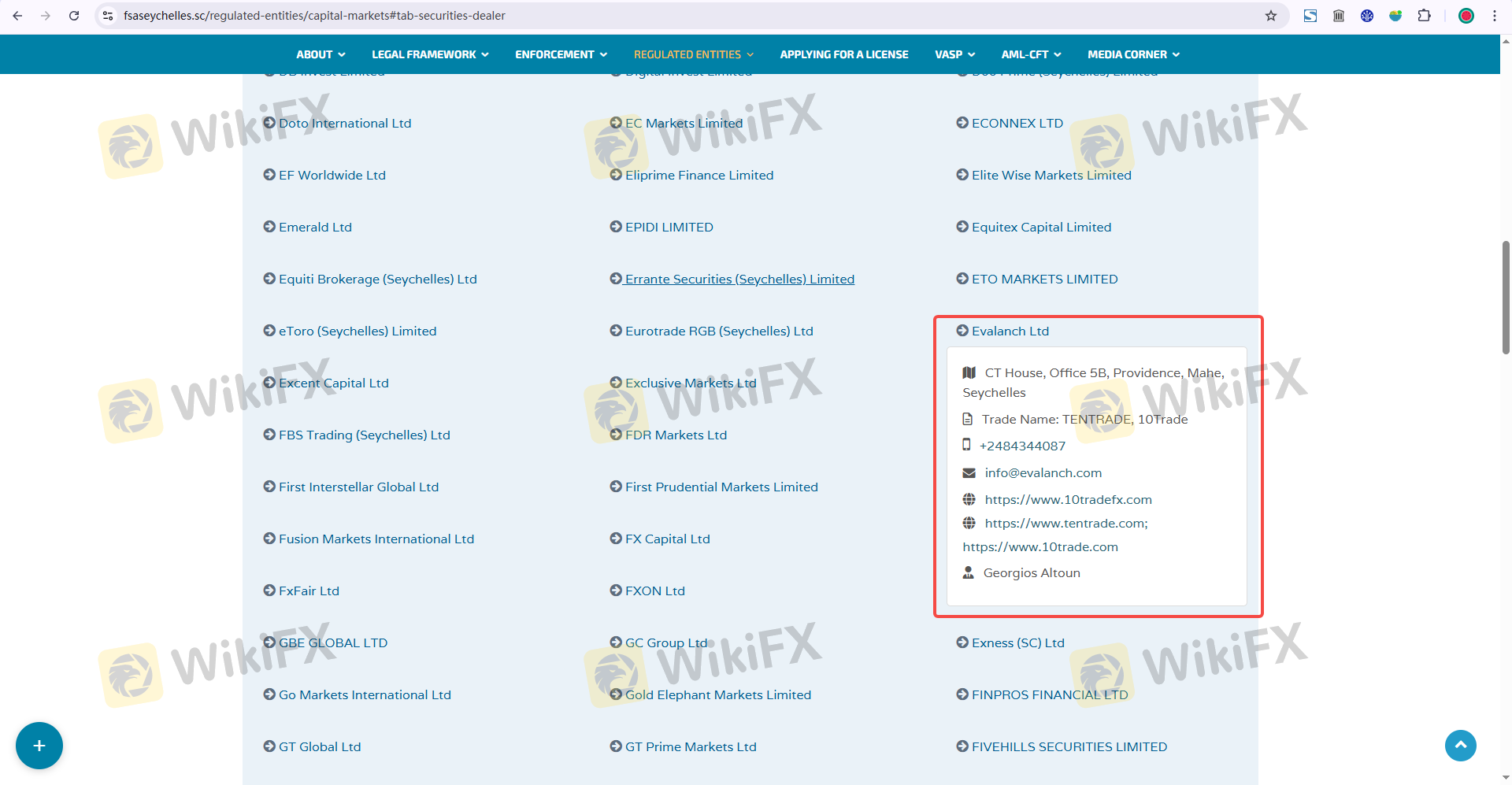Click the browser address bar URL
1512x785 pixels.
click(x=314, y=16)
